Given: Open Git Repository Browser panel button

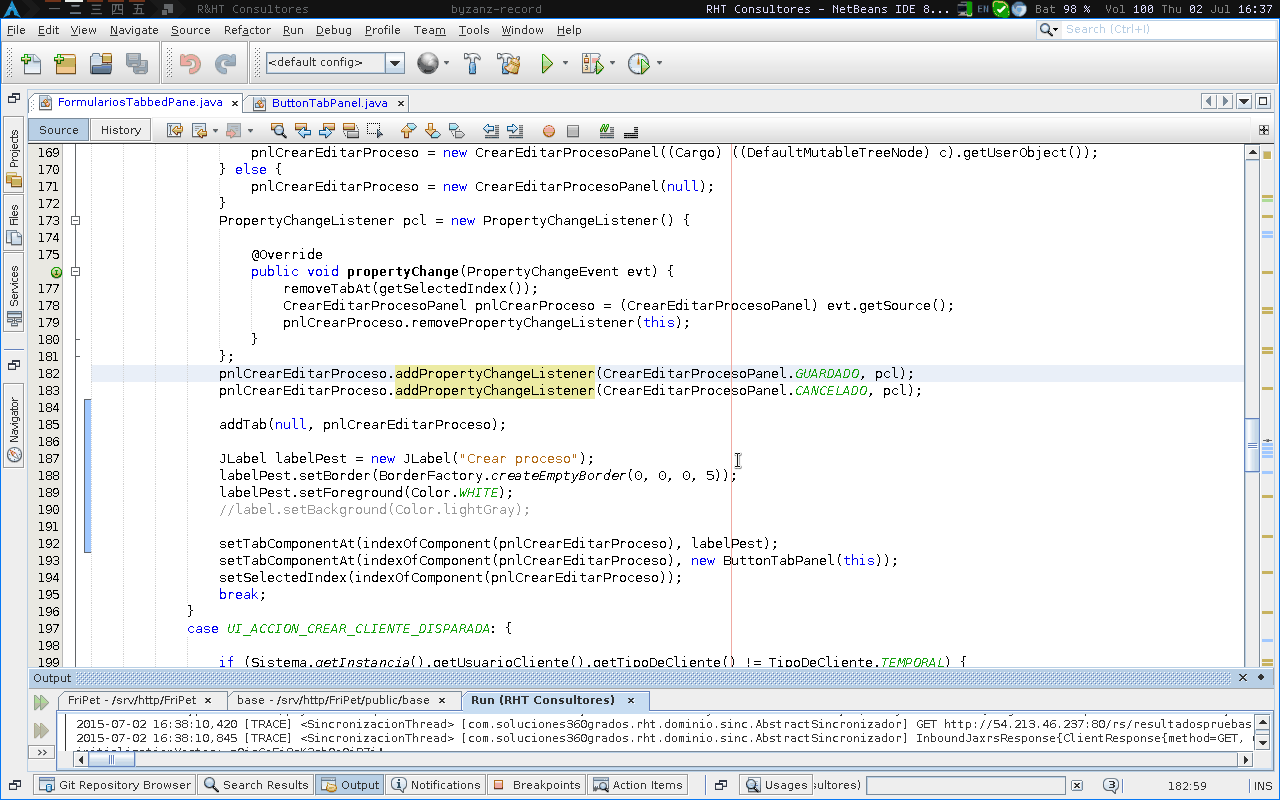Looking at the screenshot, I should click(114, 785).
